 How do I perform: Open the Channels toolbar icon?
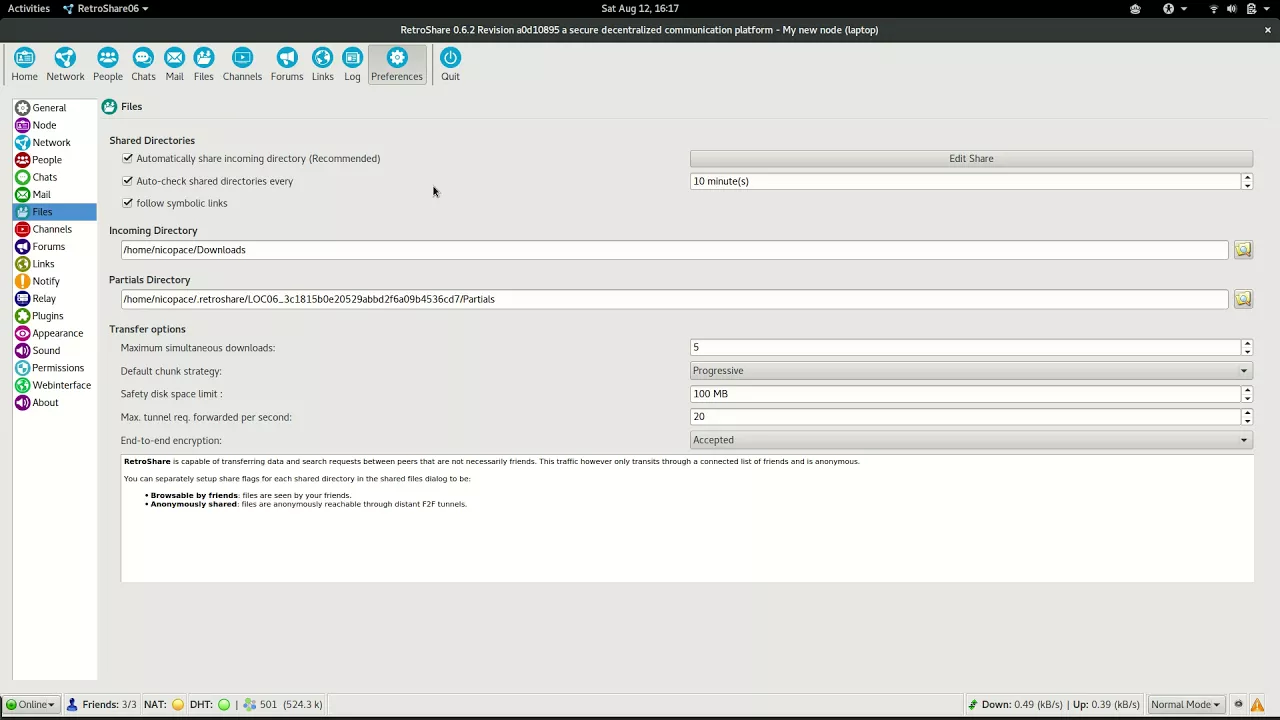(242, 64)
